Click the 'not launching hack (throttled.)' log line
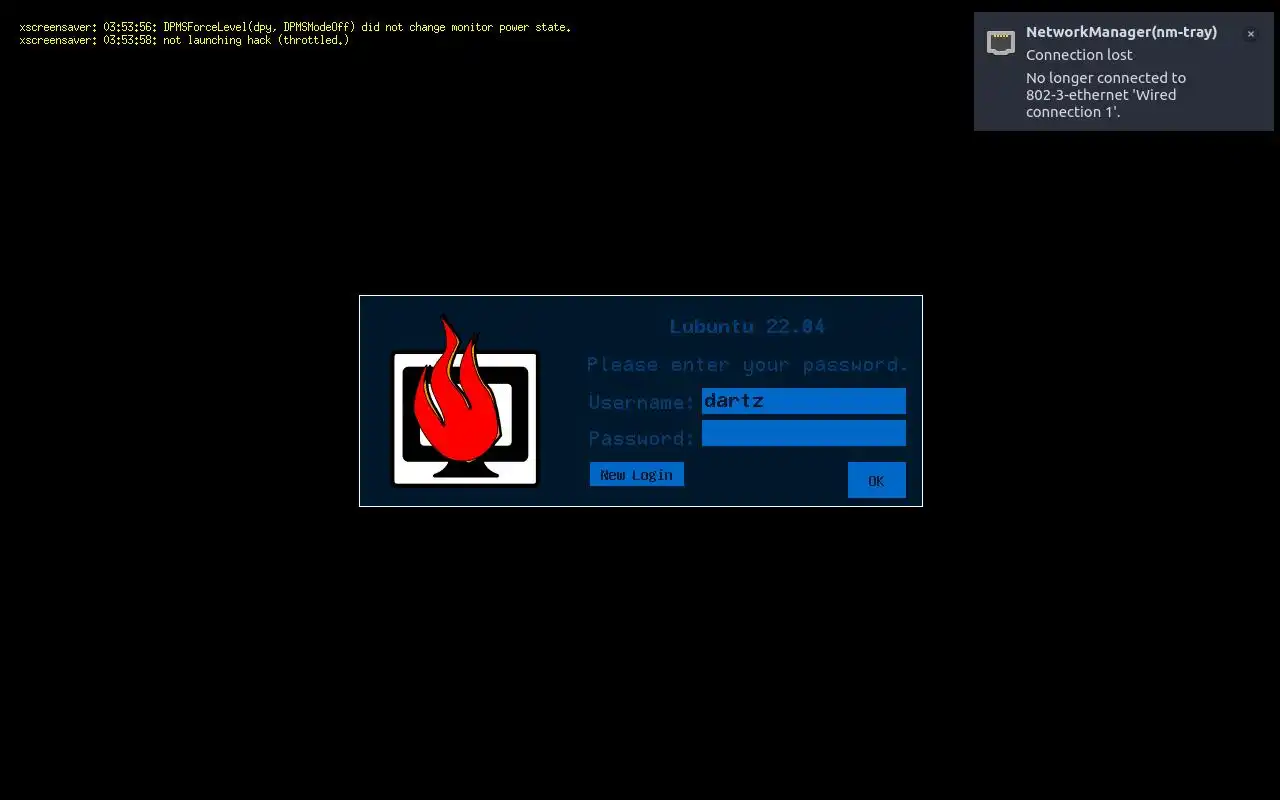1280x800 pixels. (x=184, y=40)
